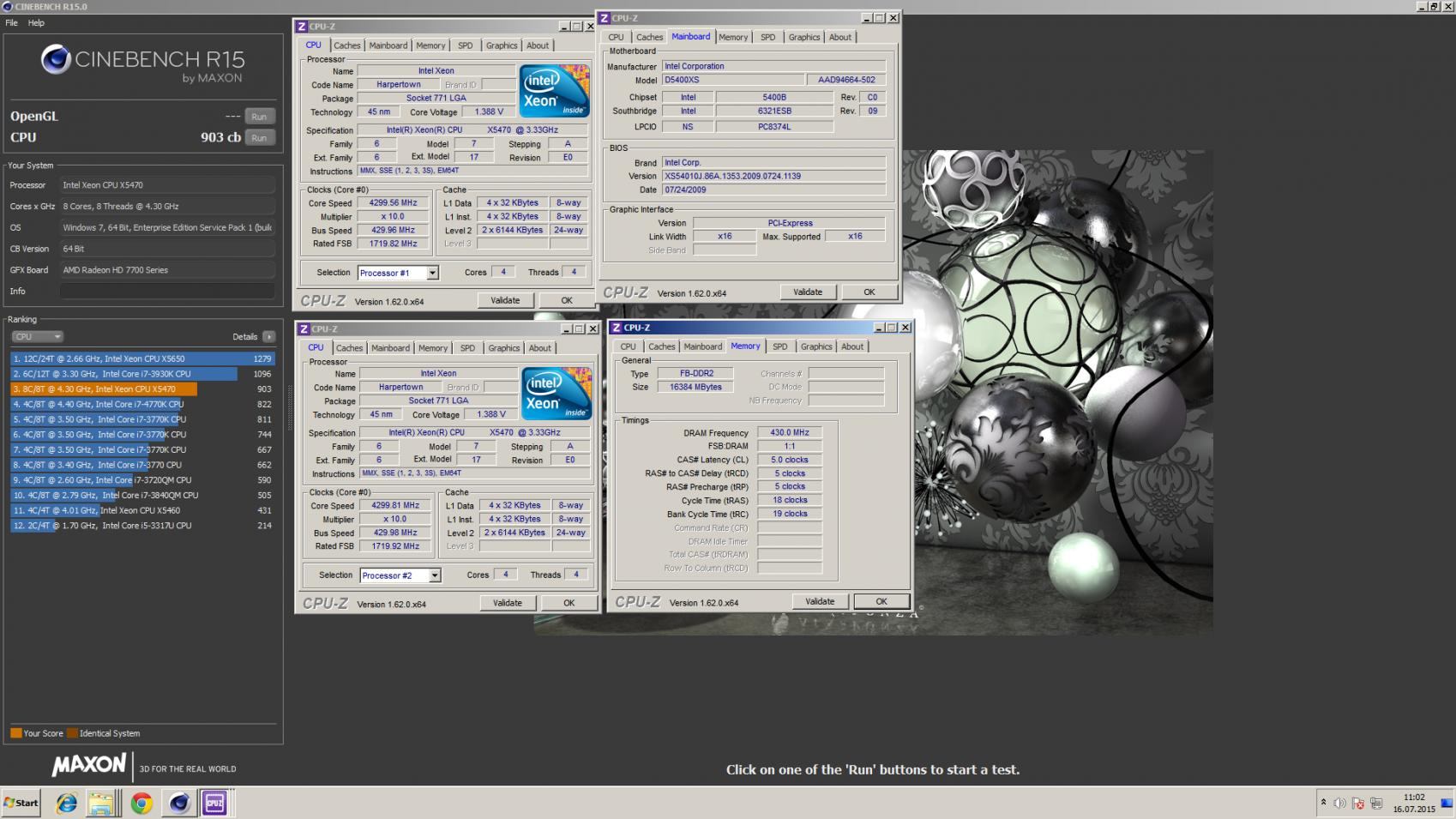Switch to Cinebench via its taskbar icon

(179, 803)
